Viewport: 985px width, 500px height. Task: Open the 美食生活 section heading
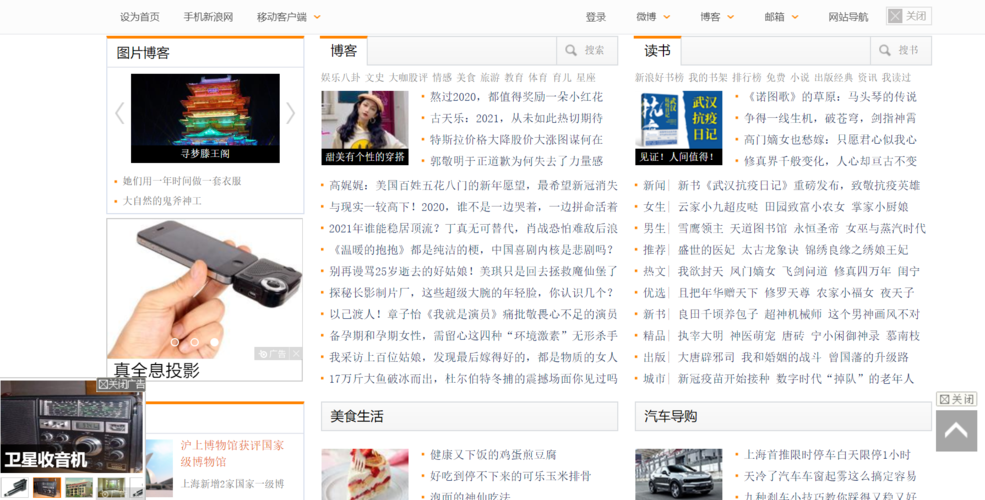point(357,416)
